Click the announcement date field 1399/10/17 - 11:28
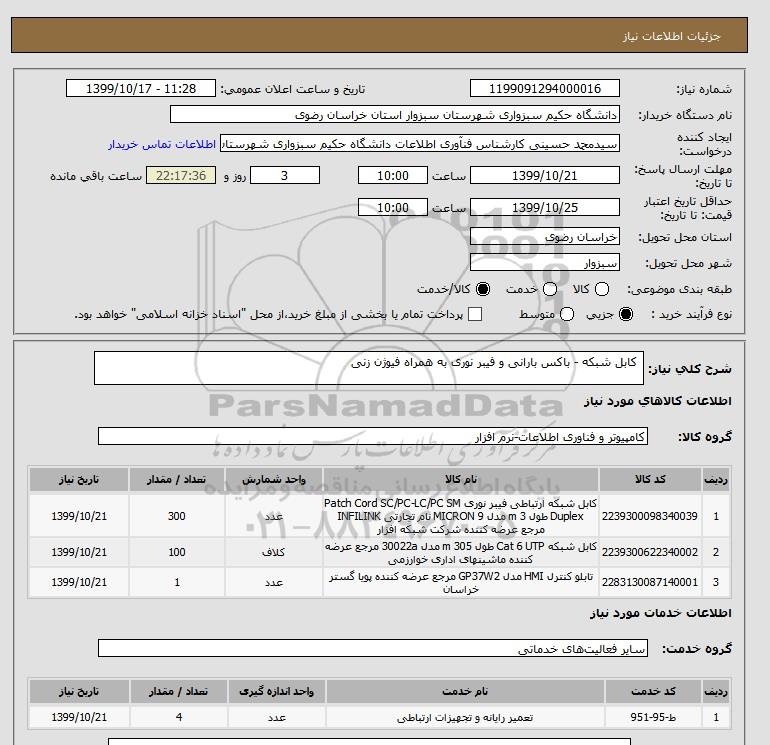770x745 pixels. coord(141,88)
